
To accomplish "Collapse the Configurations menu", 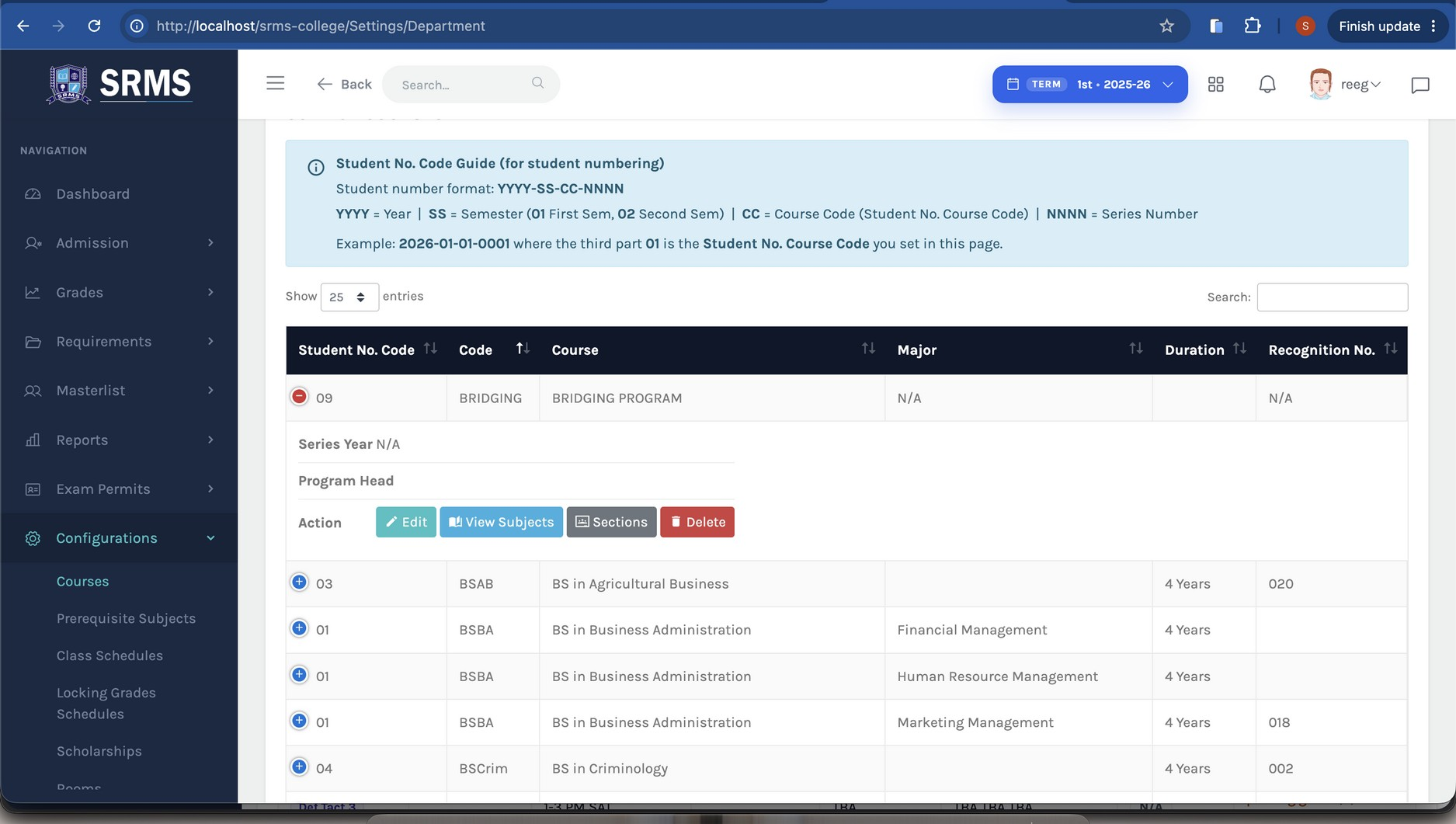I will click(x=119, y=538).
